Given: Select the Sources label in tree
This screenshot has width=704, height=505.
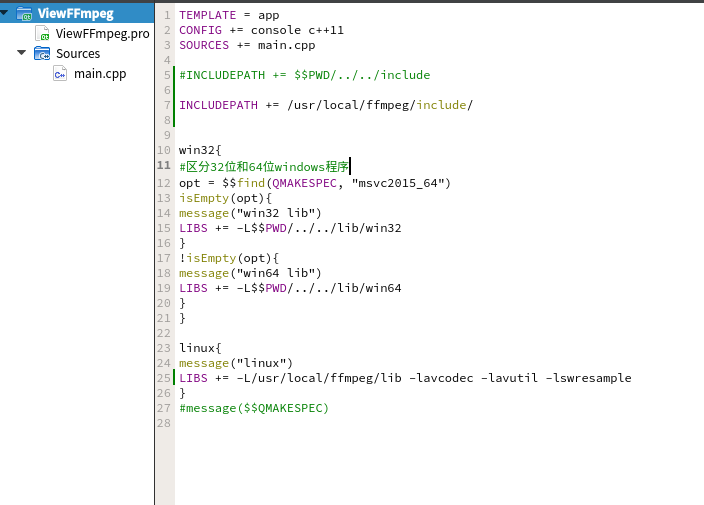Looking at the screenshot, I should [x=78, y=53].
